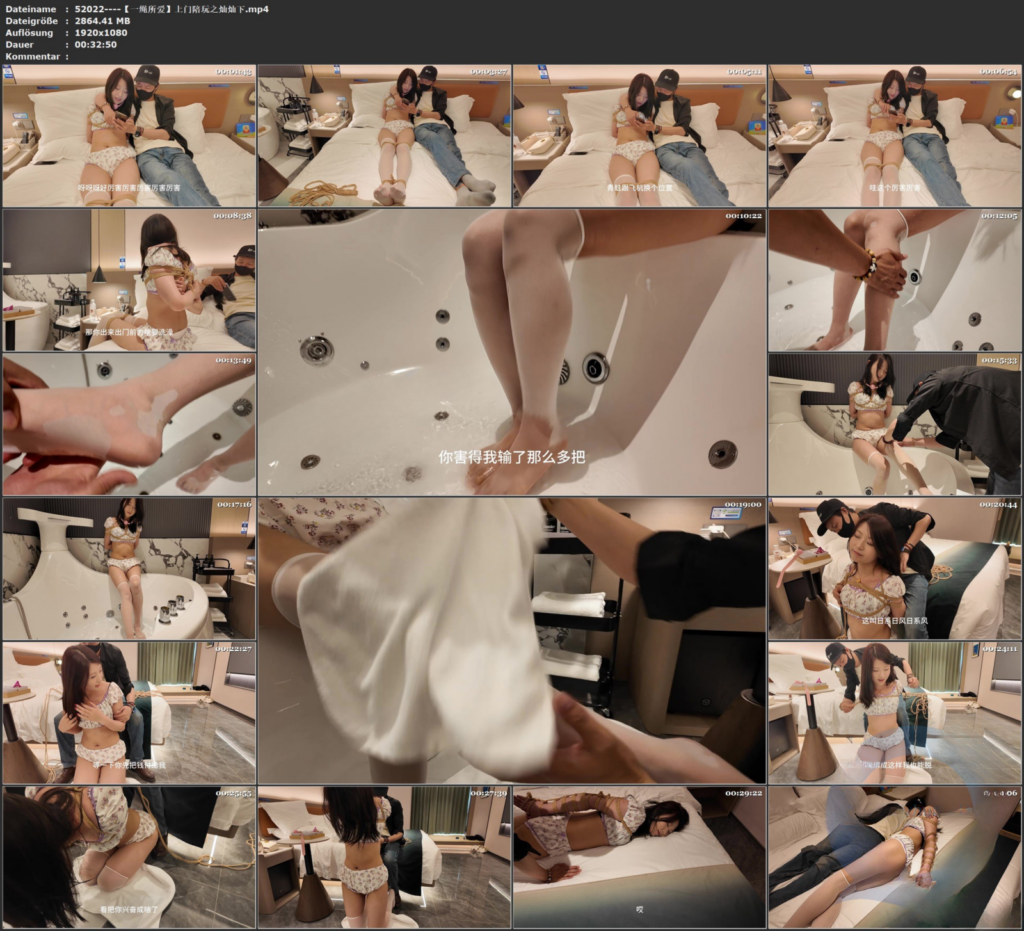Select the frame stamped 00:06:54
The height and width of the screenshot is (931, 1024).
(895, 136)
